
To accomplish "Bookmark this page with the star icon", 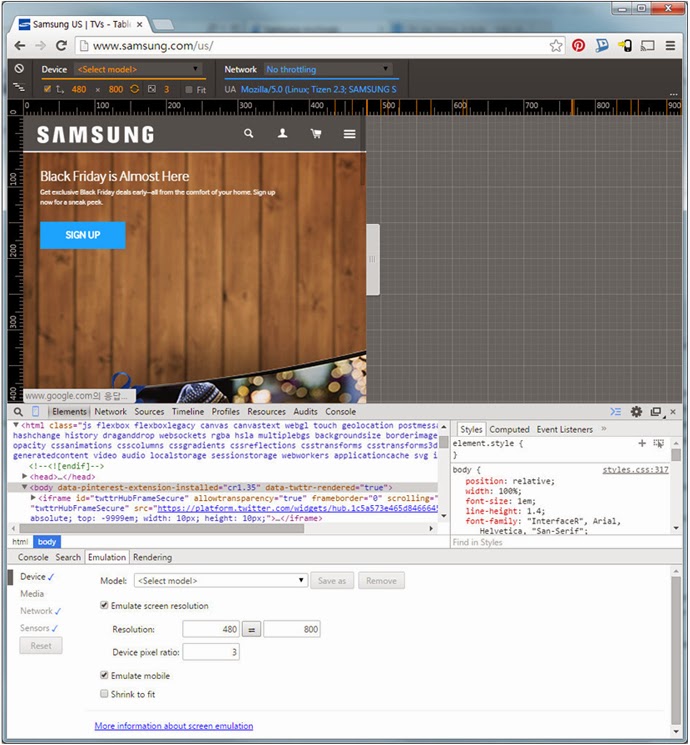I will 556,46.
